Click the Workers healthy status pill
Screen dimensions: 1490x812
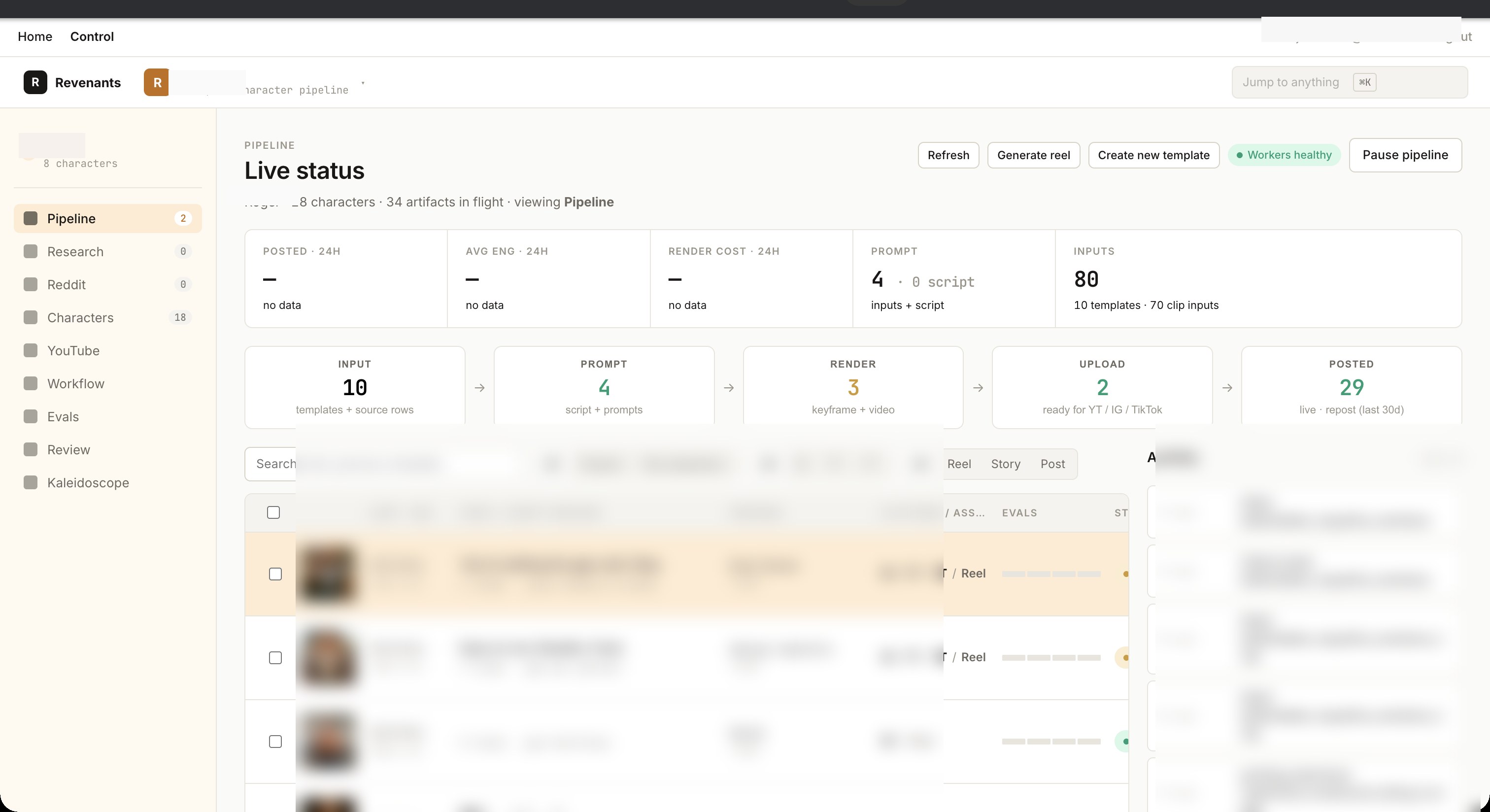1284,155
